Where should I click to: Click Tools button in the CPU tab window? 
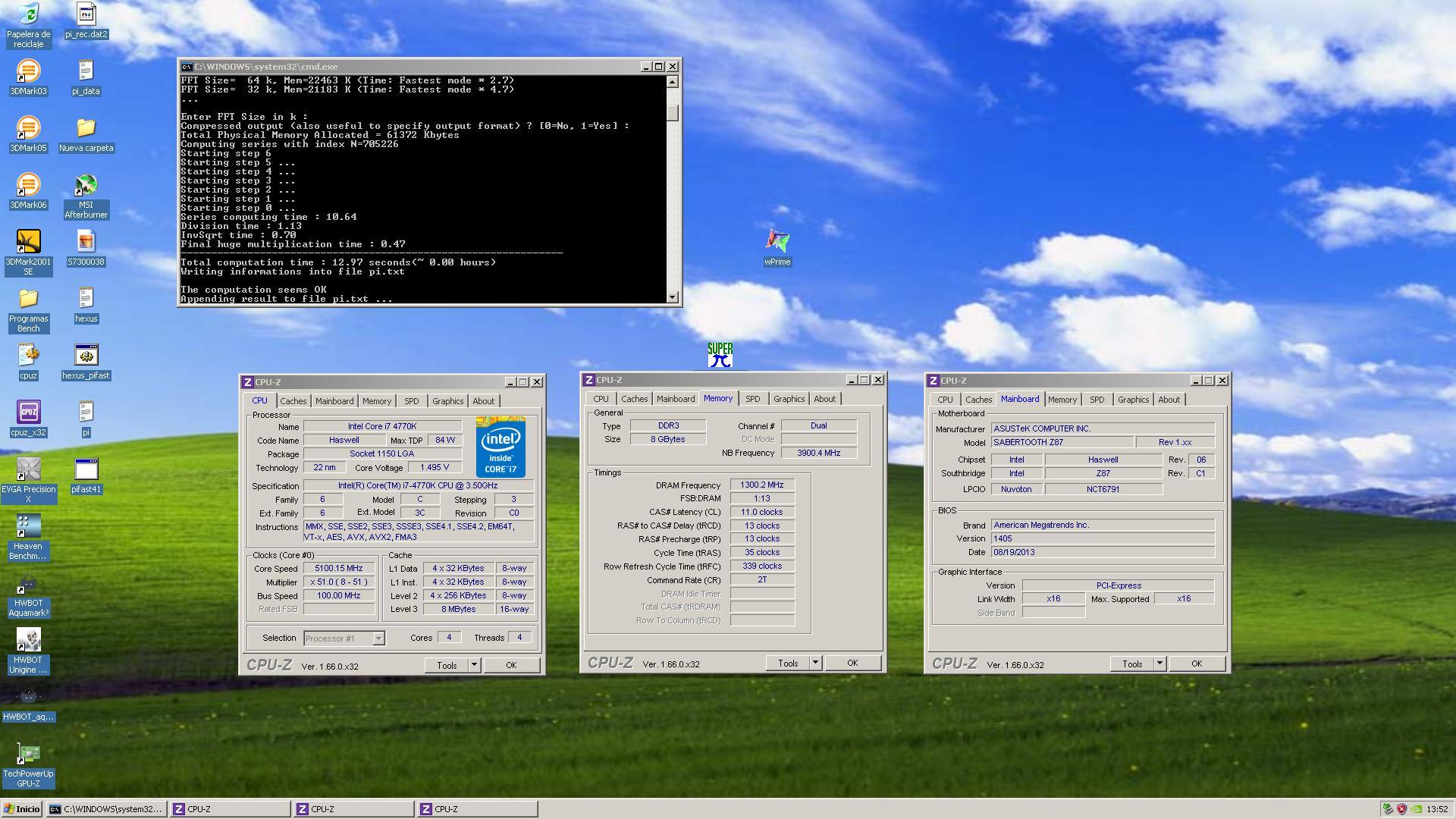point(447,665)
